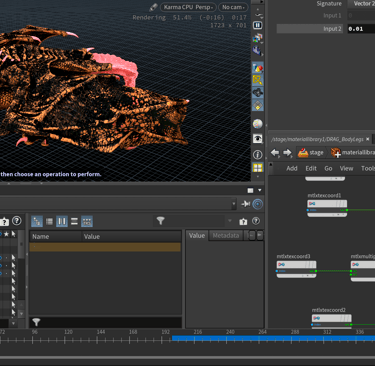Open the No cam camera menu

click(x=233, y=7)
